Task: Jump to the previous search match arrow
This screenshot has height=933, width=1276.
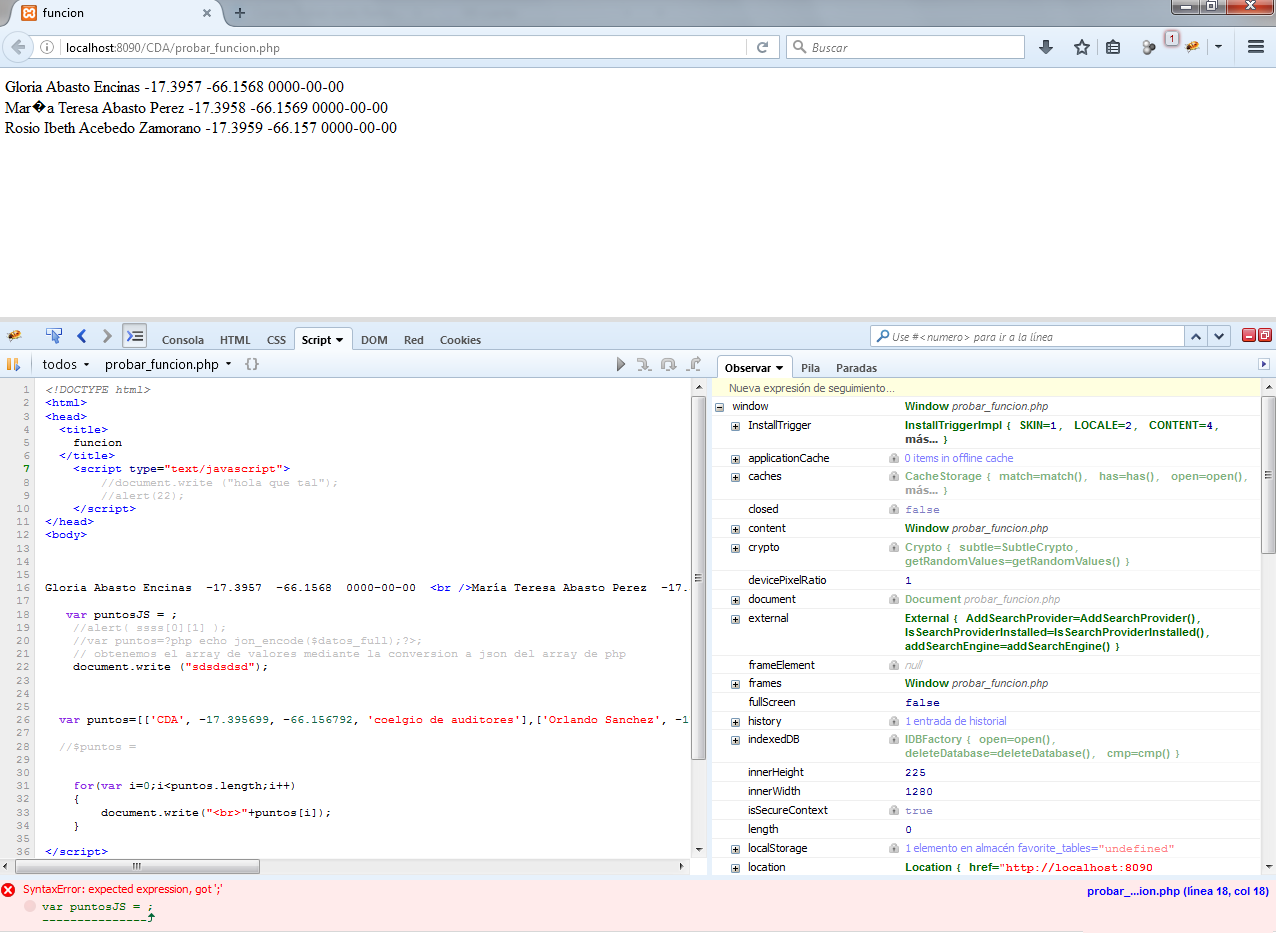Action: 1198,337
